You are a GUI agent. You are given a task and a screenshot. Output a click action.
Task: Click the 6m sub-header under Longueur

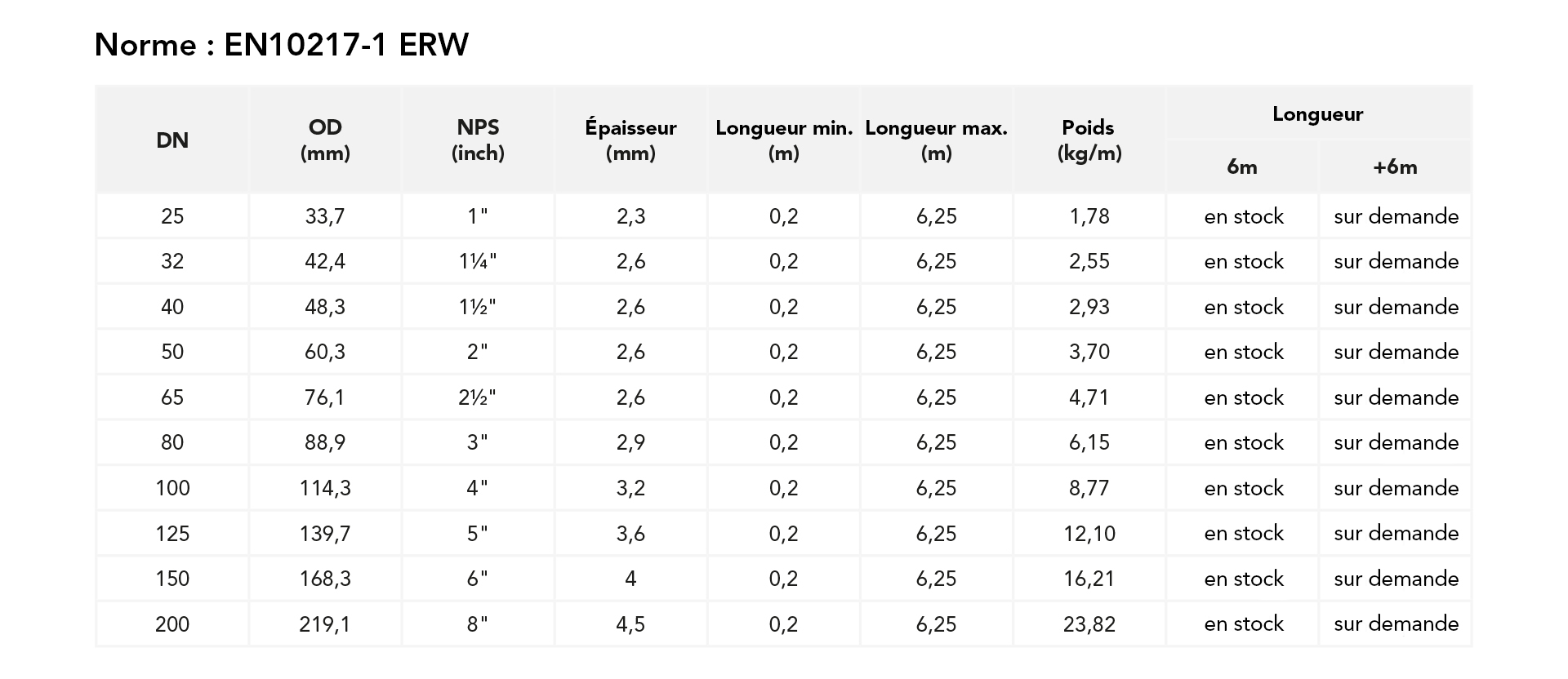(1242, 167)
